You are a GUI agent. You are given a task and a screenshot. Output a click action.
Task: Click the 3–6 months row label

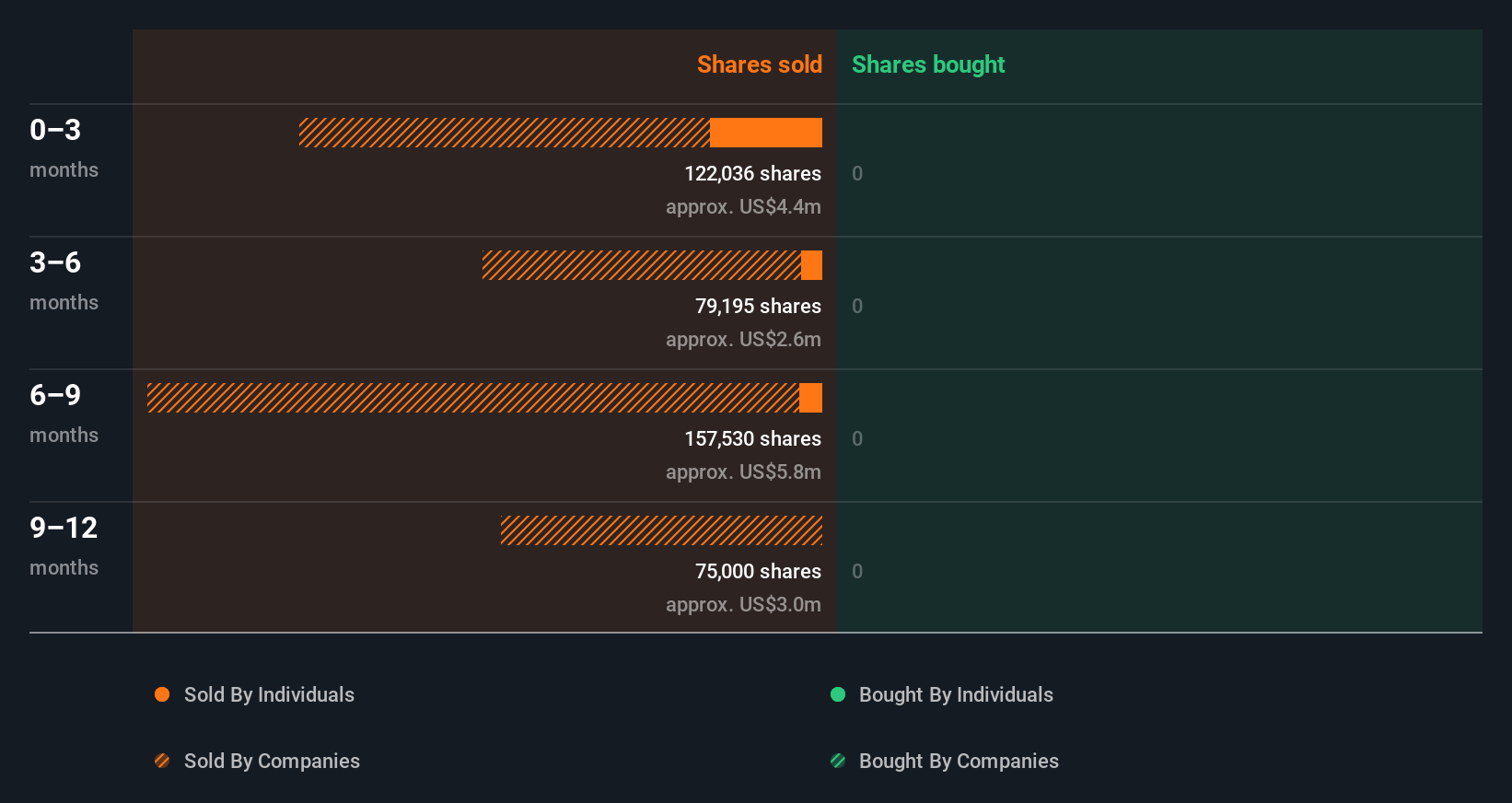(x=64, y=280)
